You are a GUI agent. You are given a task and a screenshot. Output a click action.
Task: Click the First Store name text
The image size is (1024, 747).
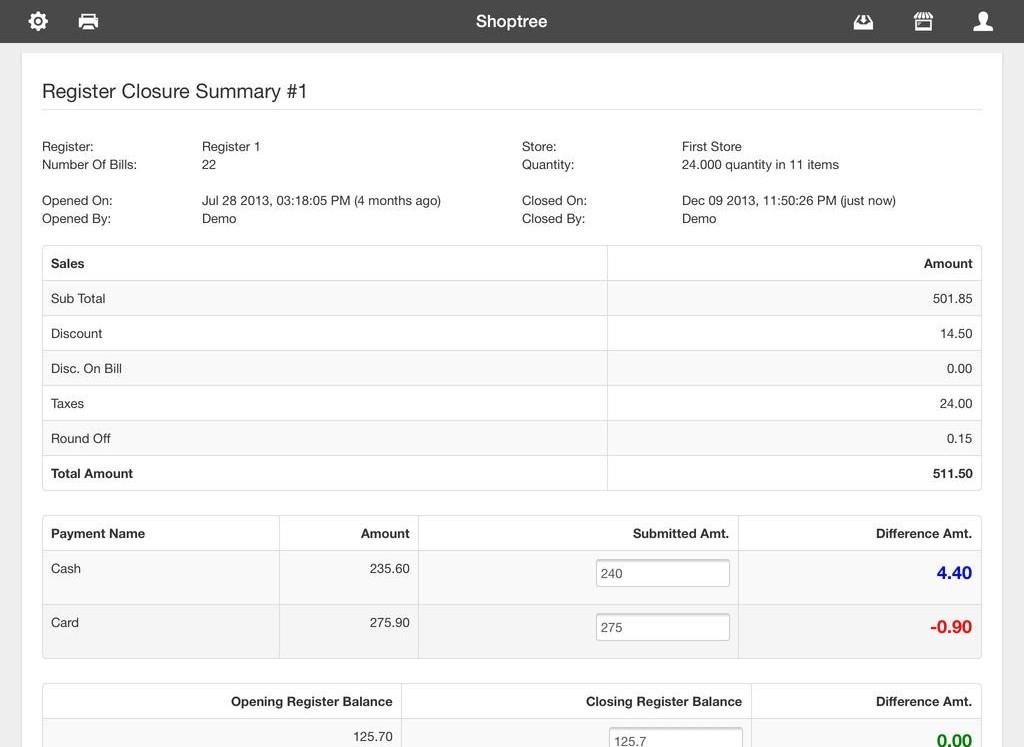click(x=711, y=146)
